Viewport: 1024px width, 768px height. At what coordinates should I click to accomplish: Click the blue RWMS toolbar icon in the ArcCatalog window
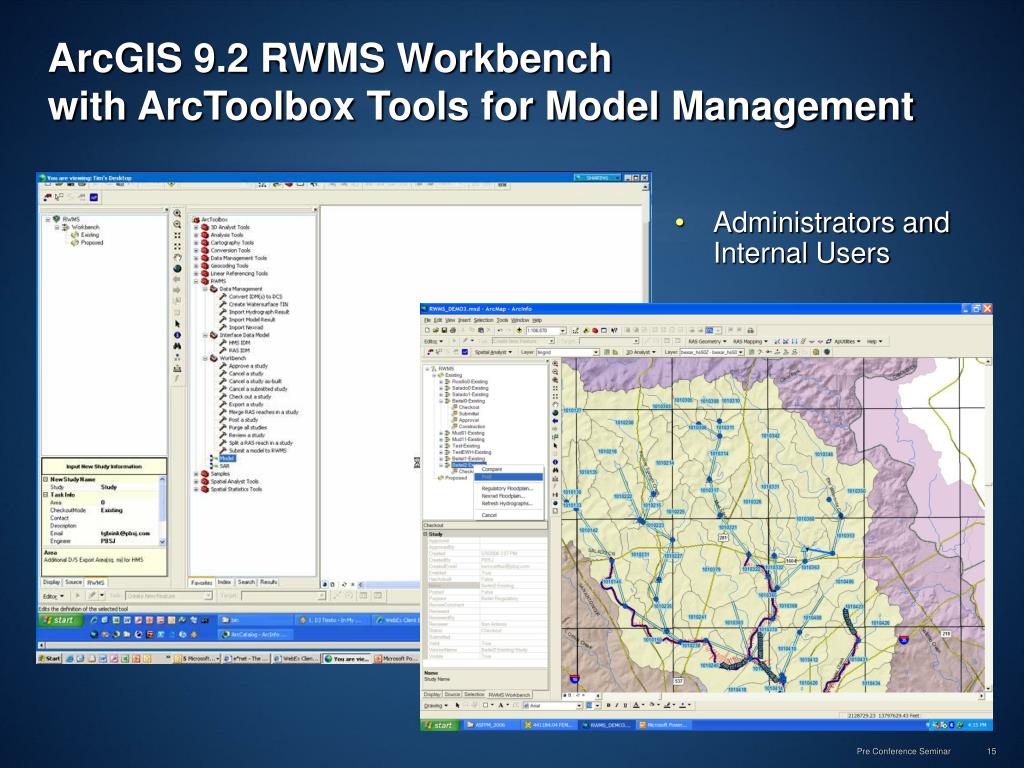click(x=94, y=197)
